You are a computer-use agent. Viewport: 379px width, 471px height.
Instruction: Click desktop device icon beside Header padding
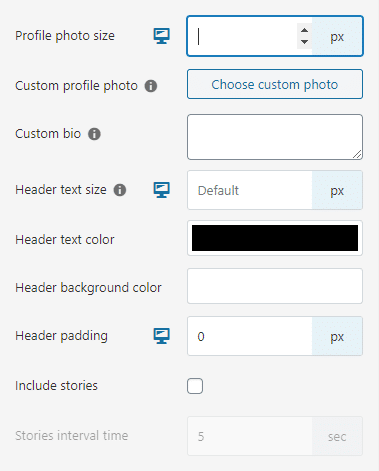161,336
